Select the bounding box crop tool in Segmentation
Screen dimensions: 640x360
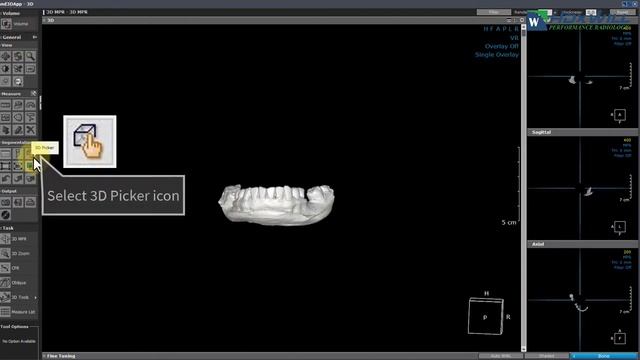point(5,166)
